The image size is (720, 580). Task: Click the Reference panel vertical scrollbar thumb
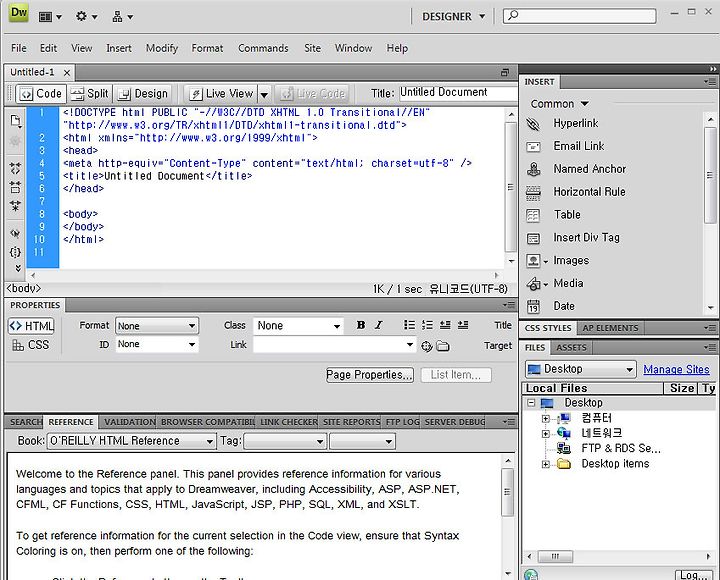(508, 492)
